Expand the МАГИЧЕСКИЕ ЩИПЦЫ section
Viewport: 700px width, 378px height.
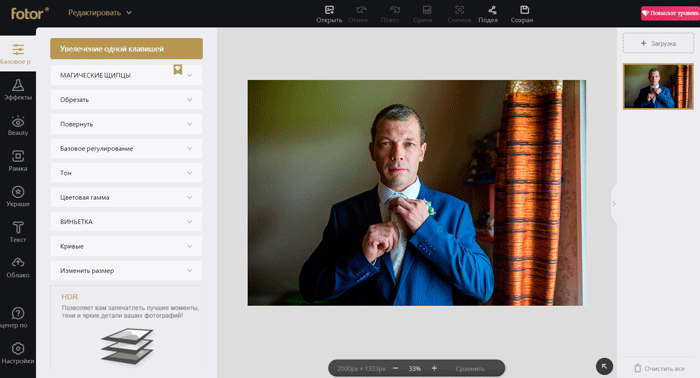(x=126, y=75)
